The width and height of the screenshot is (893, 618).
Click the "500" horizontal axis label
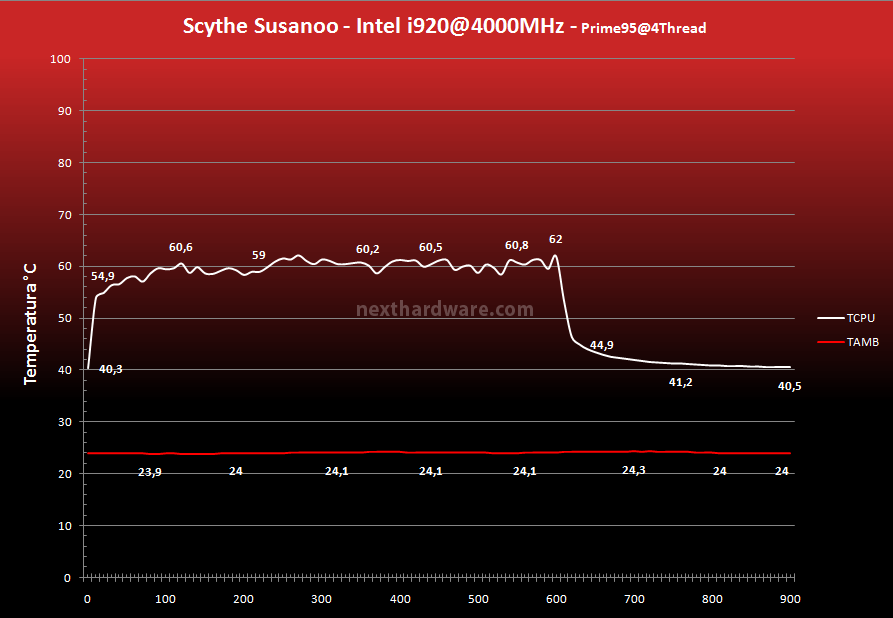[478, 599]
